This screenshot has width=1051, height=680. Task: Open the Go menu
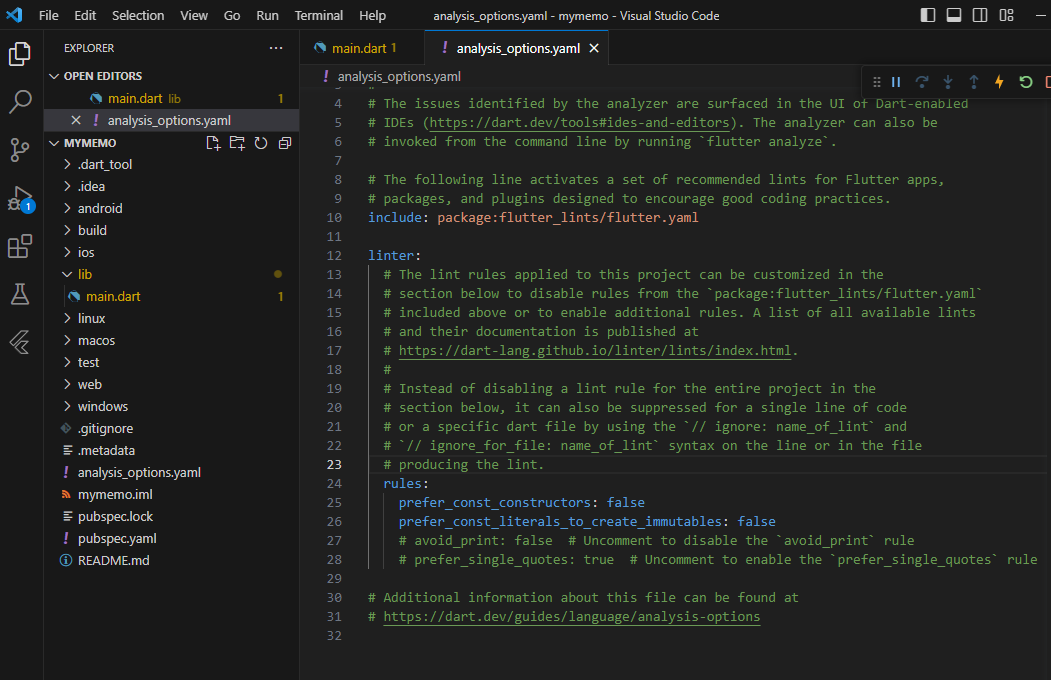(x=231, y=15)
